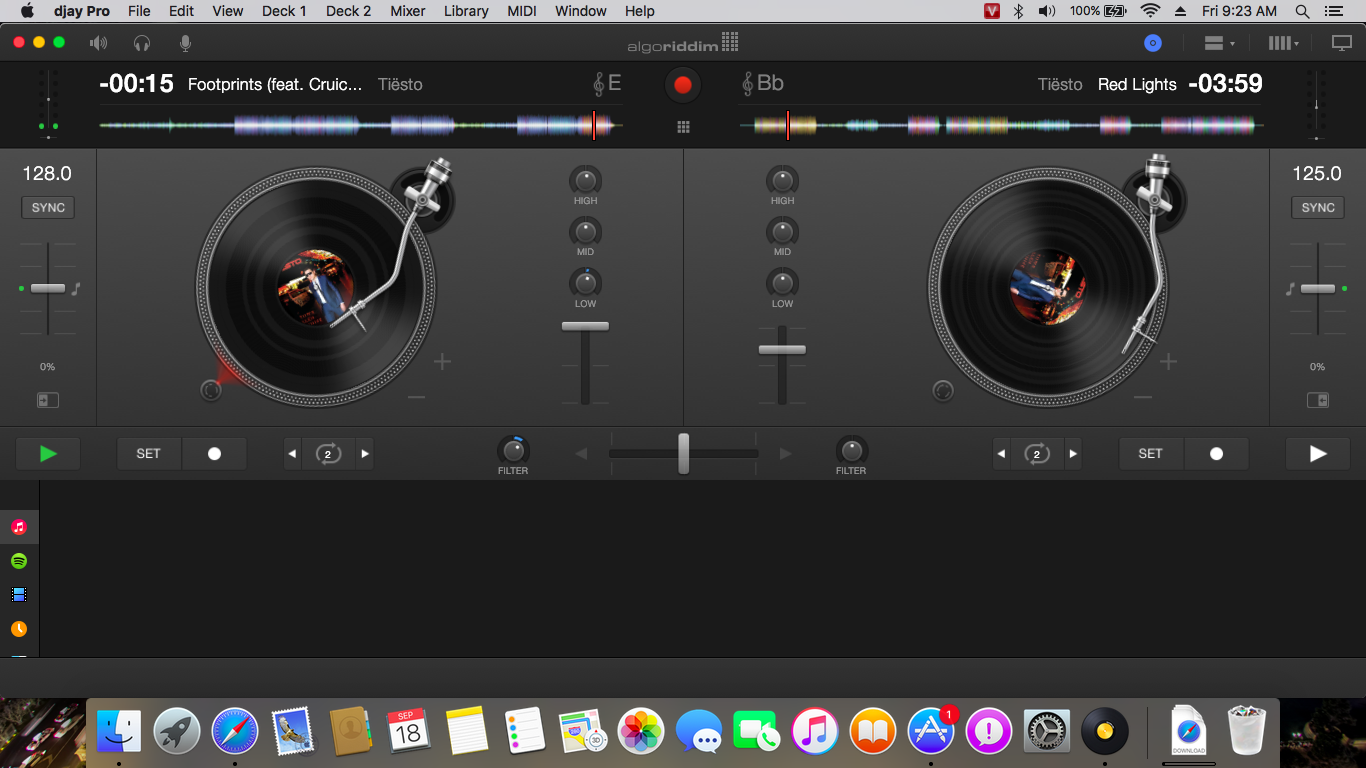Start recording with the red record button
Viewport: 1366px width, 768px height.
click(x=683, y=85)
